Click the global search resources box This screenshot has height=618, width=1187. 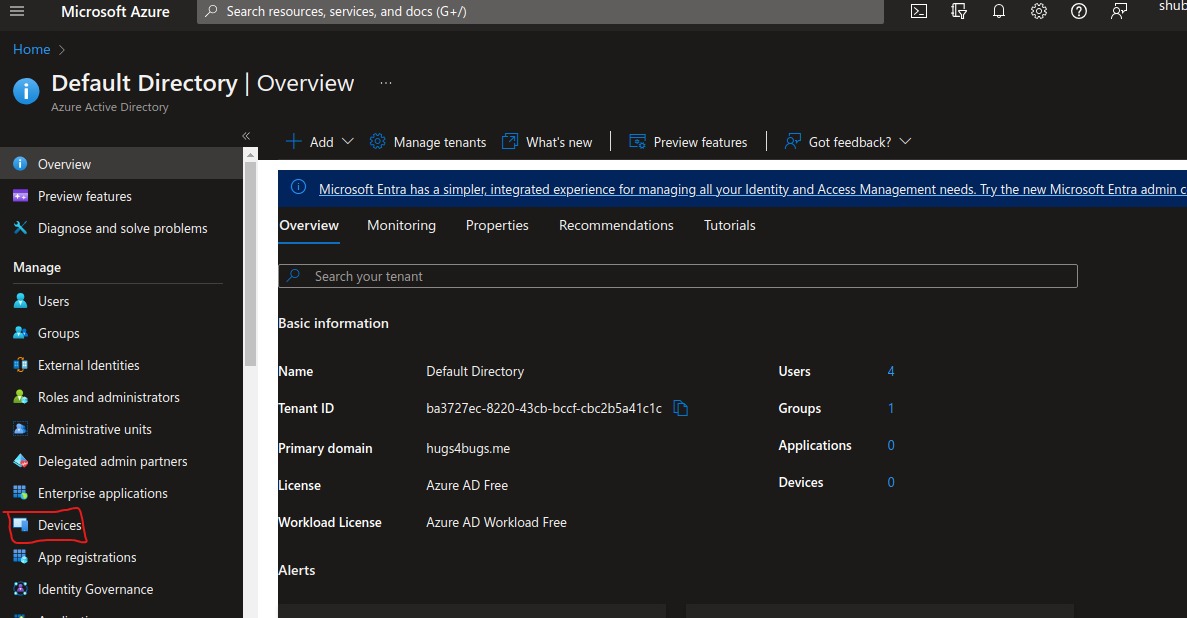click(541, 11)
